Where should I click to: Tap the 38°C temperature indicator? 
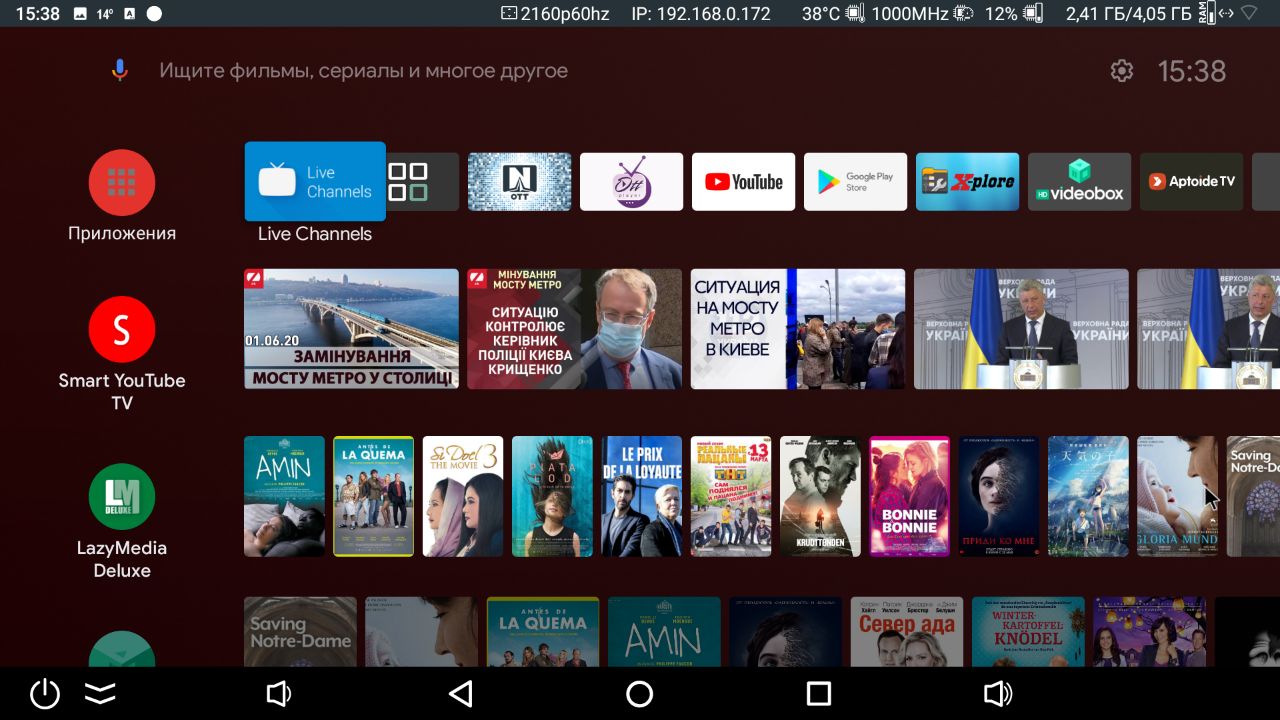(833, 14)
